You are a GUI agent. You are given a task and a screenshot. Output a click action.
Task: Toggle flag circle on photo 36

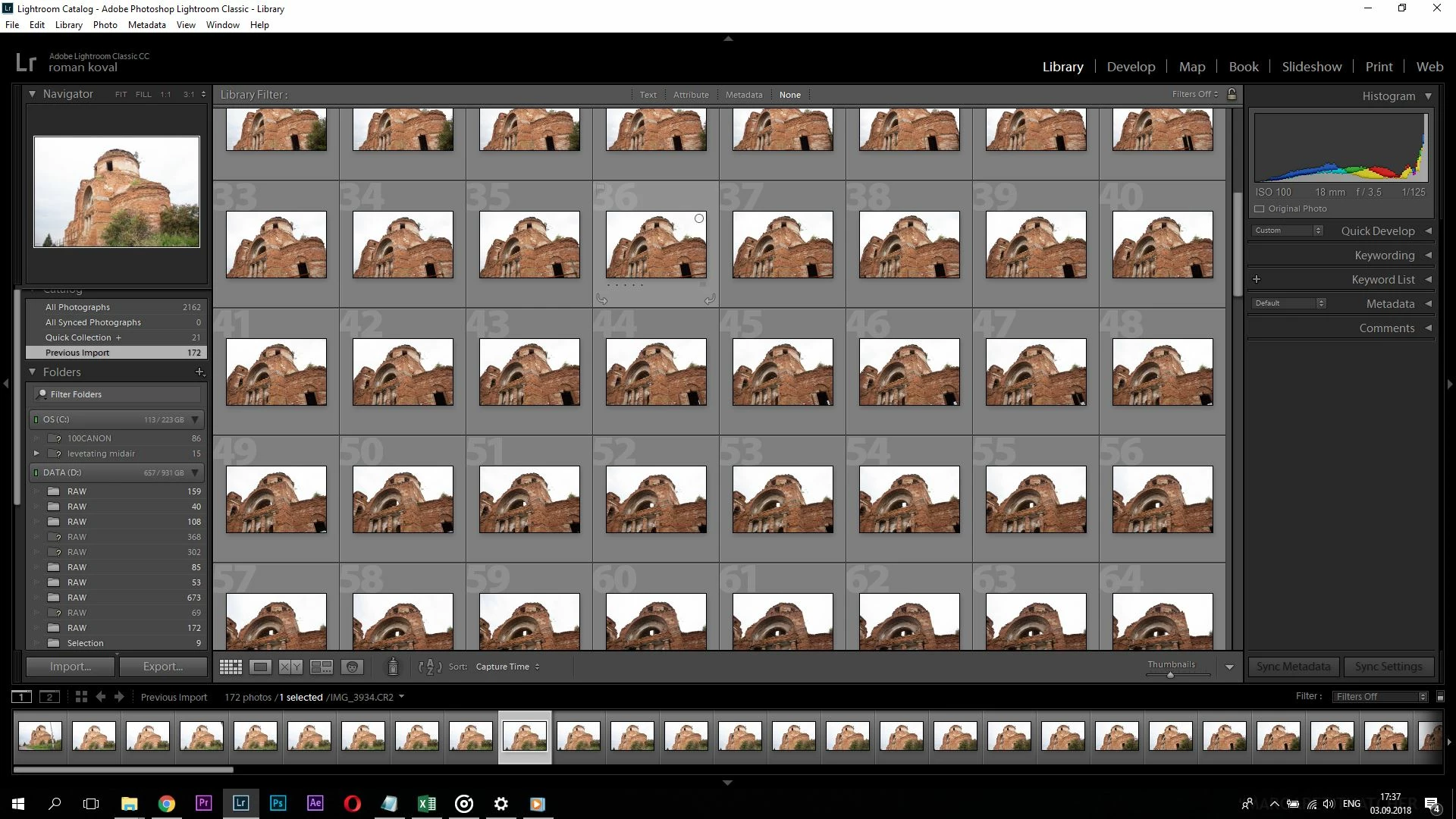[699, 218]
